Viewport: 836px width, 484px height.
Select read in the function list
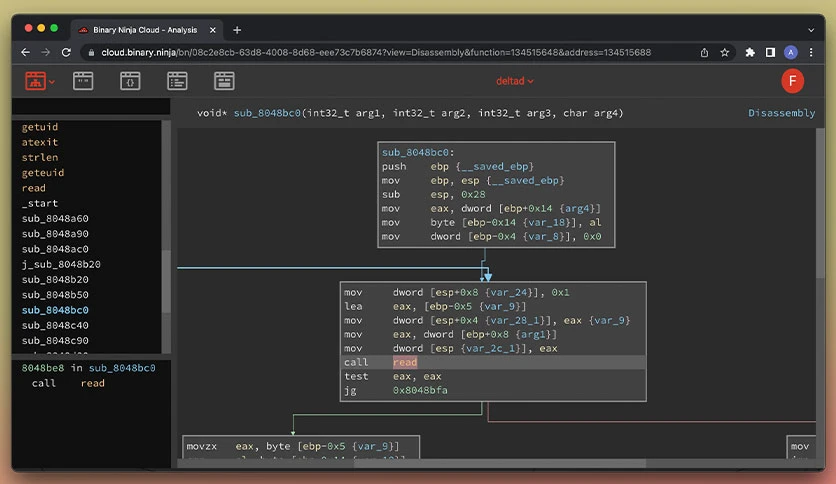point(34,188)
